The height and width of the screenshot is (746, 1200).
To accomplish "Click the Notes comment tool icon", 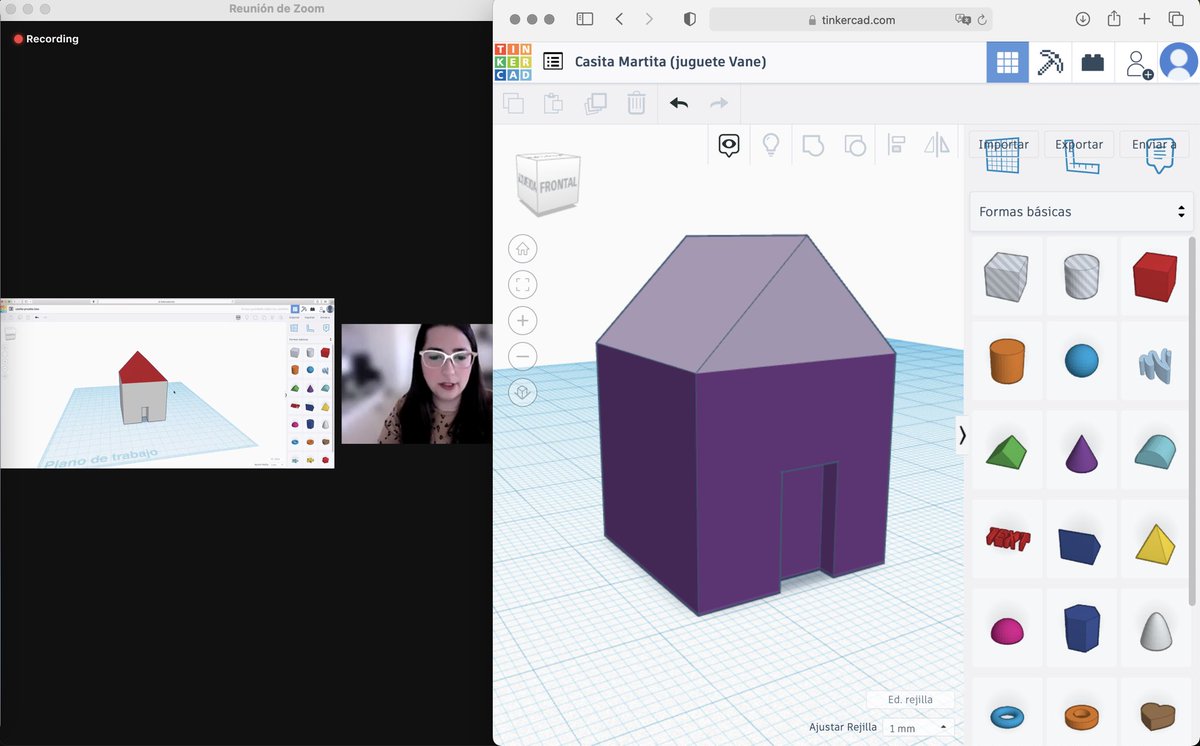I will point(728,144).
